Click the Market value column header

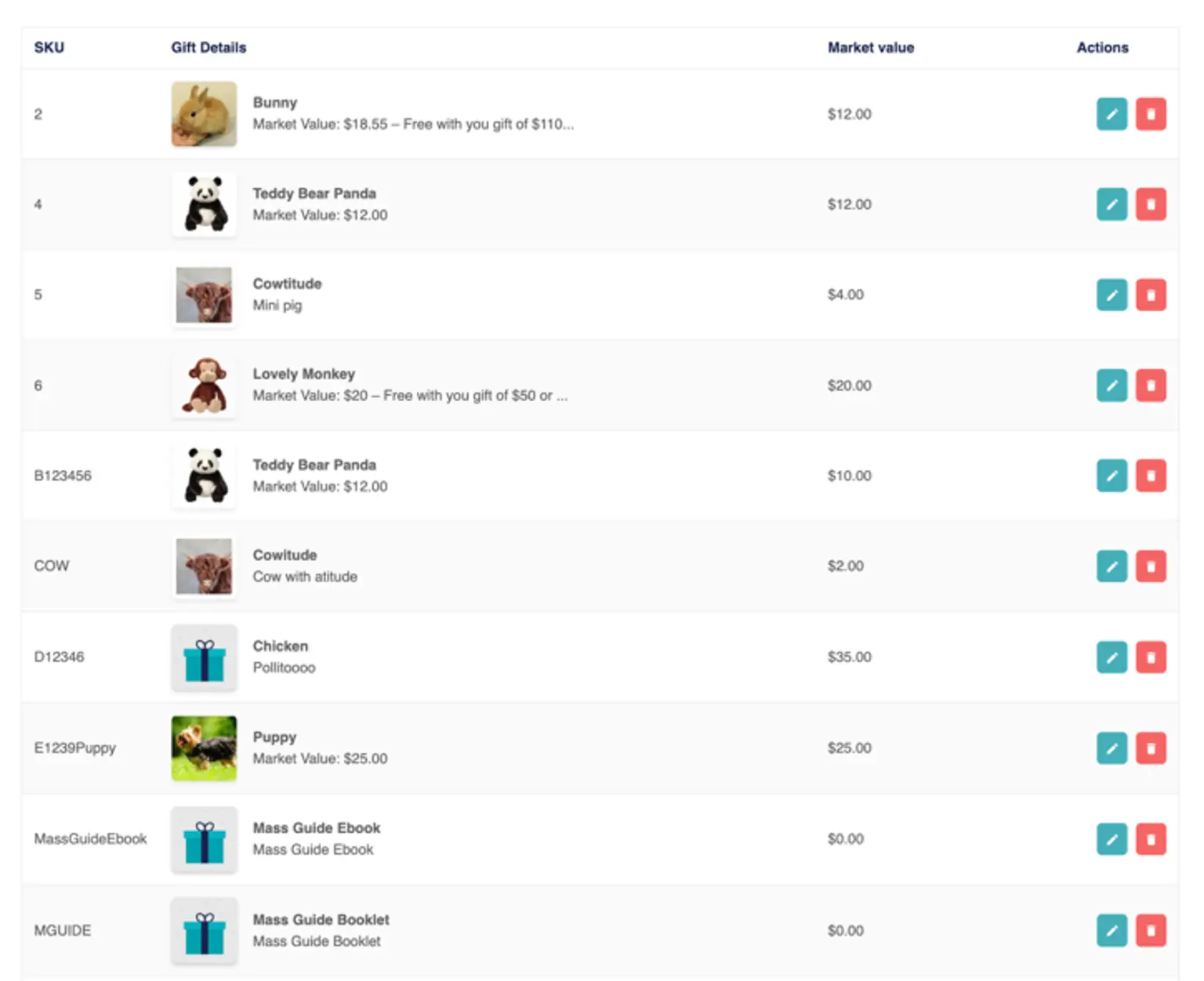coord(870,48)
